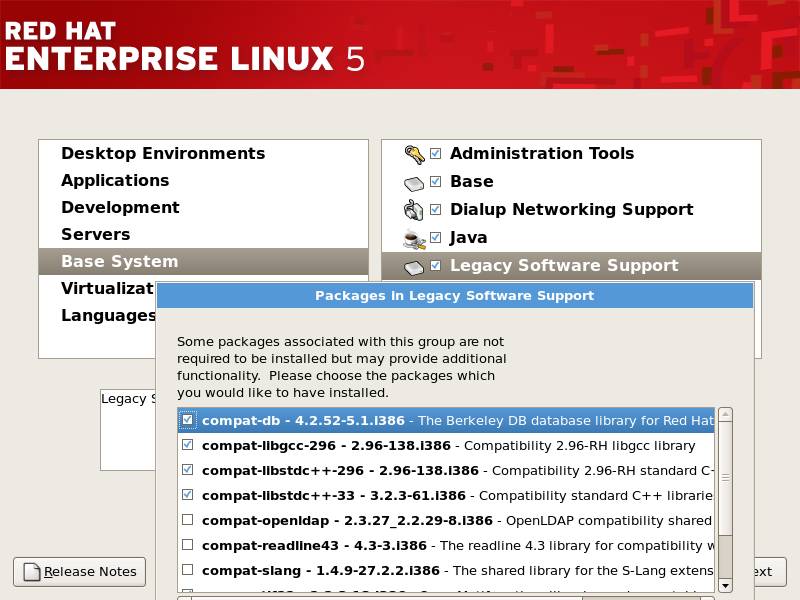Click the package list scrollbar down arrow
This screenshot has width=800, height=600.
(x=725, y=585)
